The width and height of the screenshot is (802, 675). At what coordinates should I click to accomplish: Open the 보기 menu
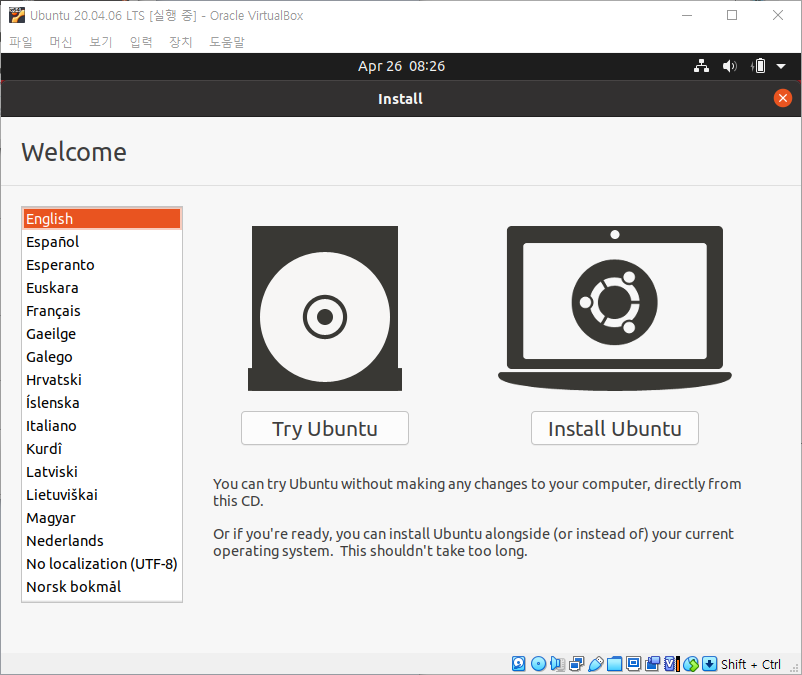(x=101, y=42)
